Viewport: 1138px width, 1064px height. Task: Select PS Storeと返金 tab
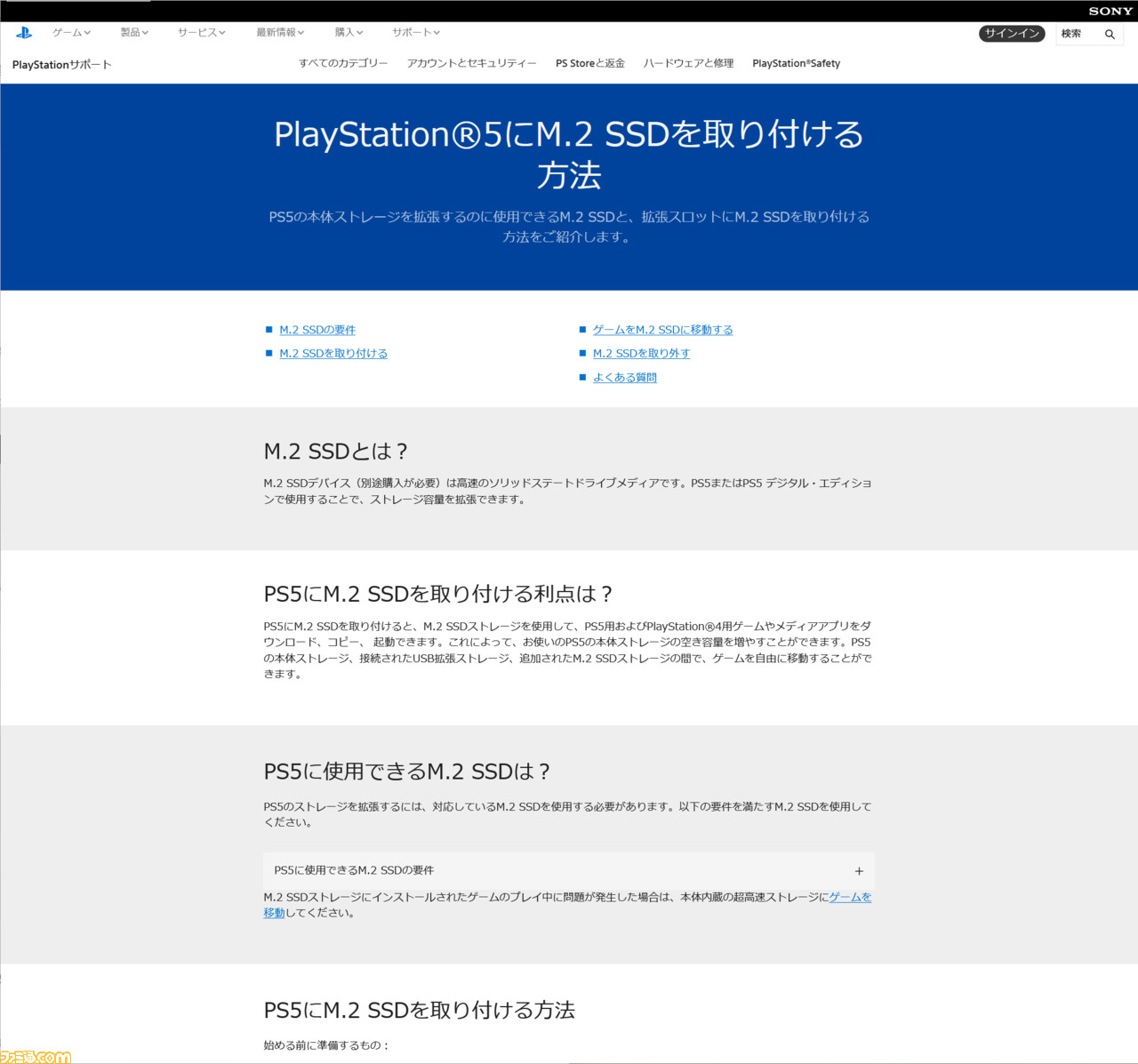point(590,63)
